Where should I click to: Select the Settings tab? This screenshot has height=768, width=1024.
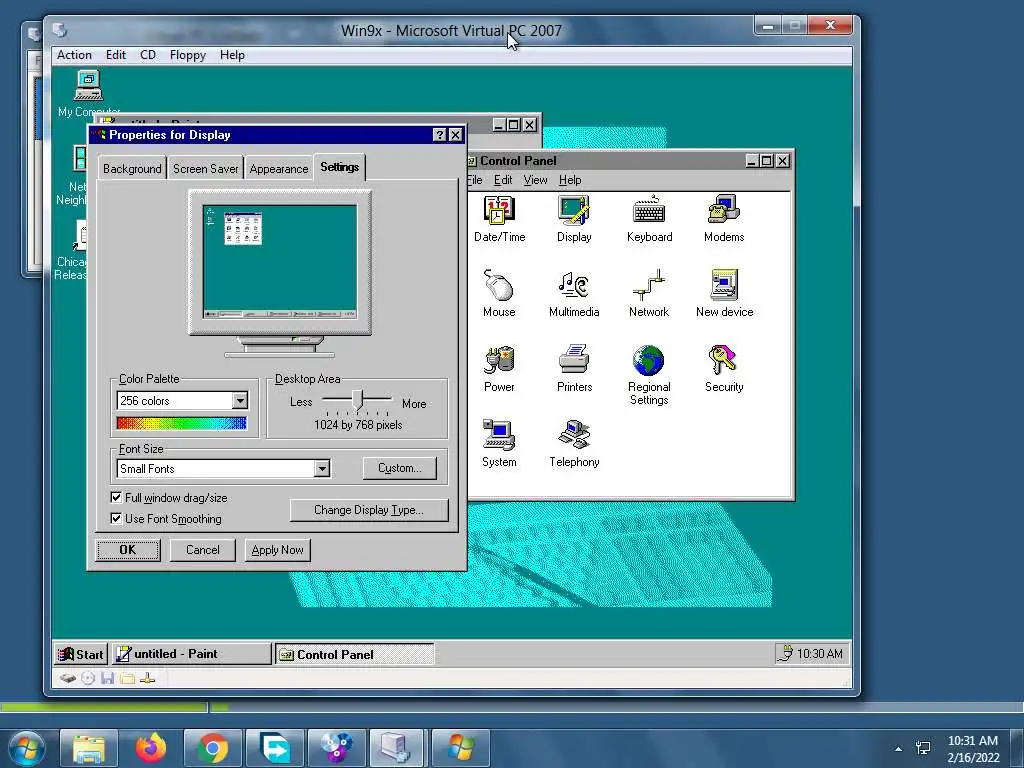[x=340, y=167]
